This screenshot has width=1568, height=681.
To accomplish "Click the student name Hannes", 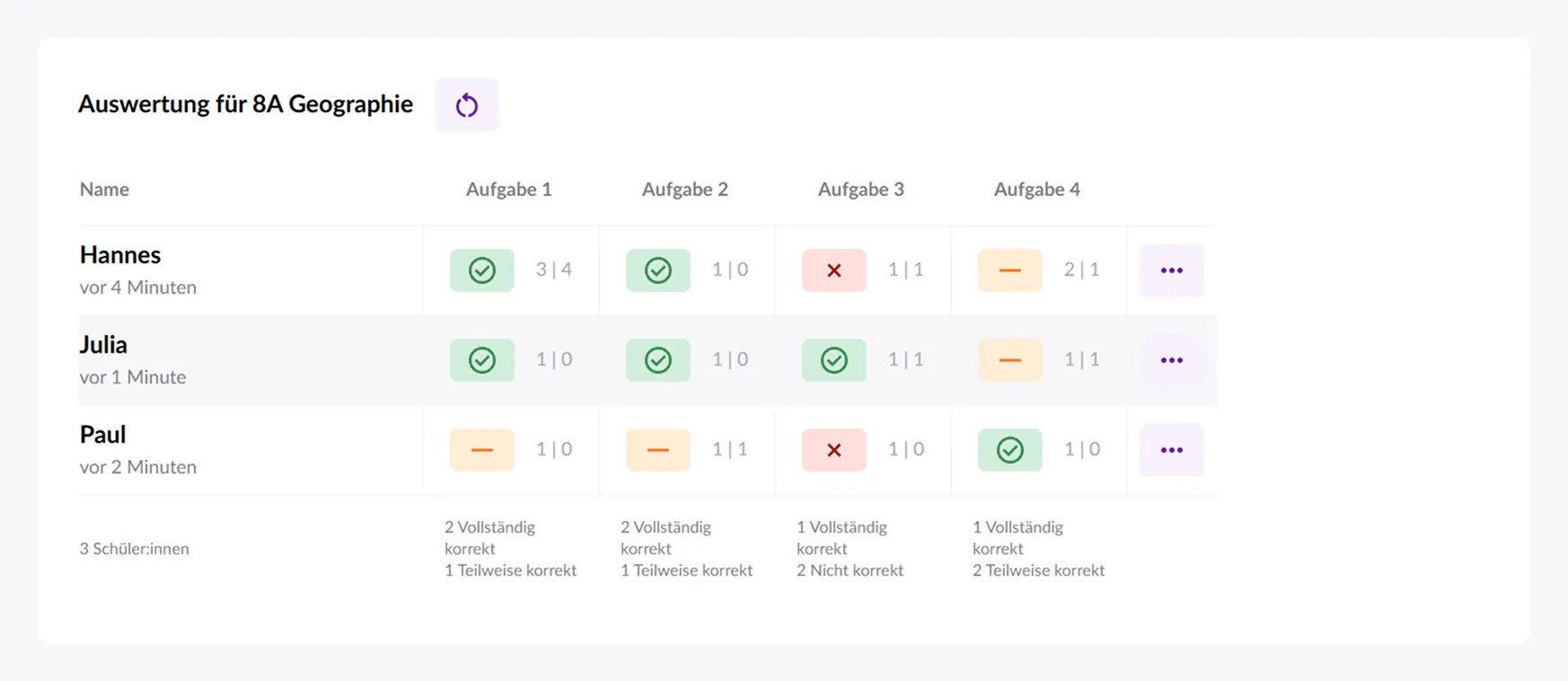I will pos(119,255).
